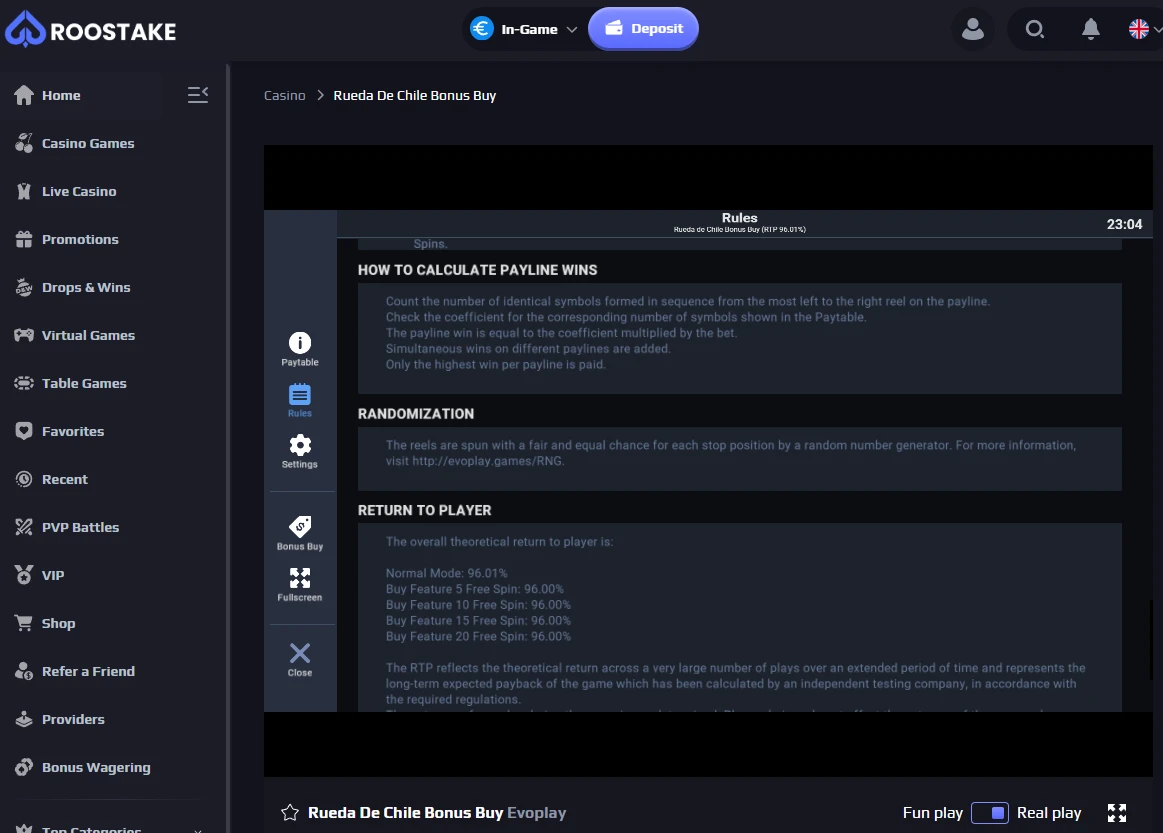Click the RETURN TO PLAYER heading
The height and width of the screenshot is (833, 1163).
click(x=424, y=510)
